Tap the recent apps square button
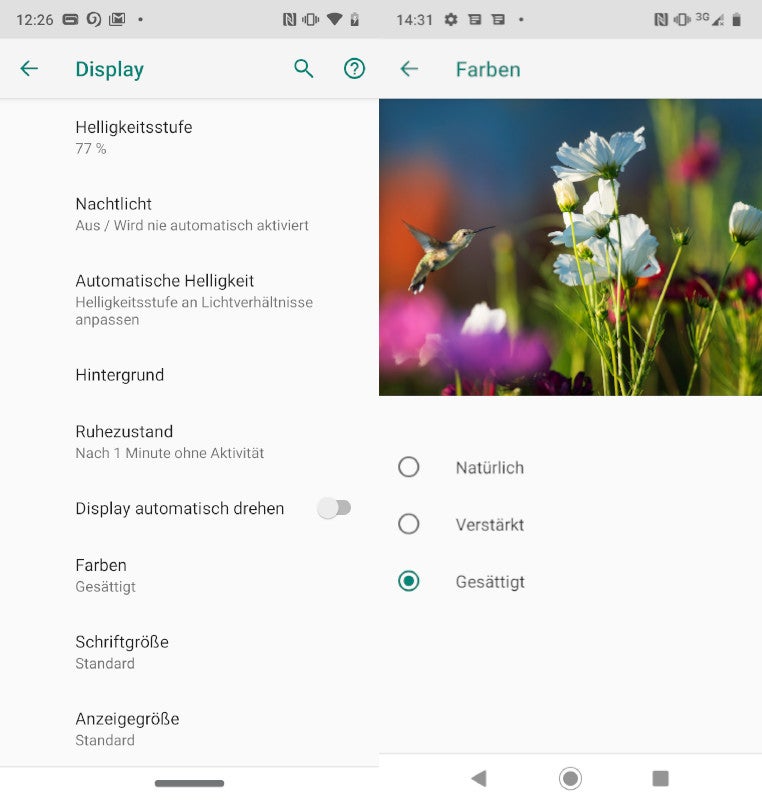 [661, 779]
